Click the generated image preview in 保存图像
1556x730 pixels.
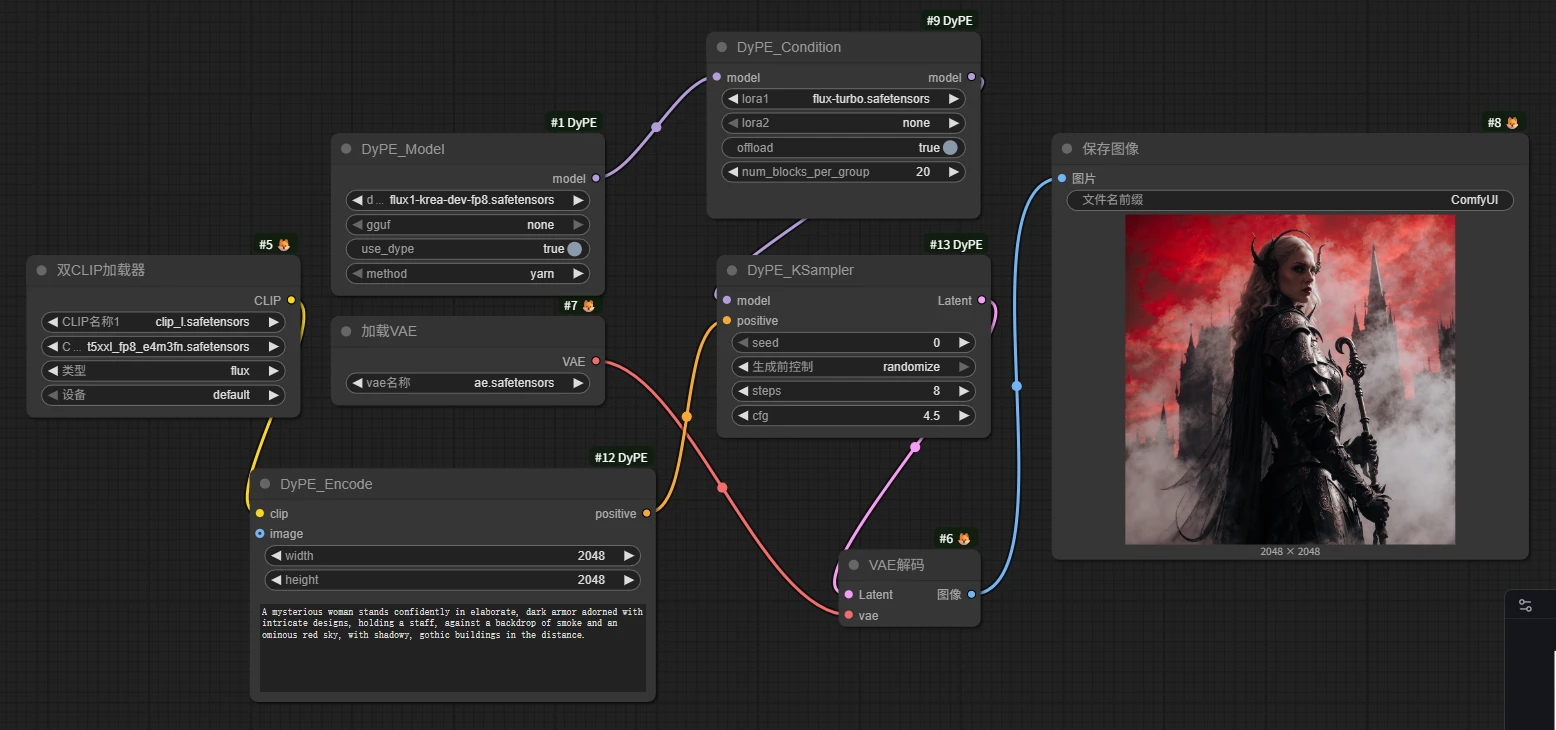click(x=1290, y=380)
